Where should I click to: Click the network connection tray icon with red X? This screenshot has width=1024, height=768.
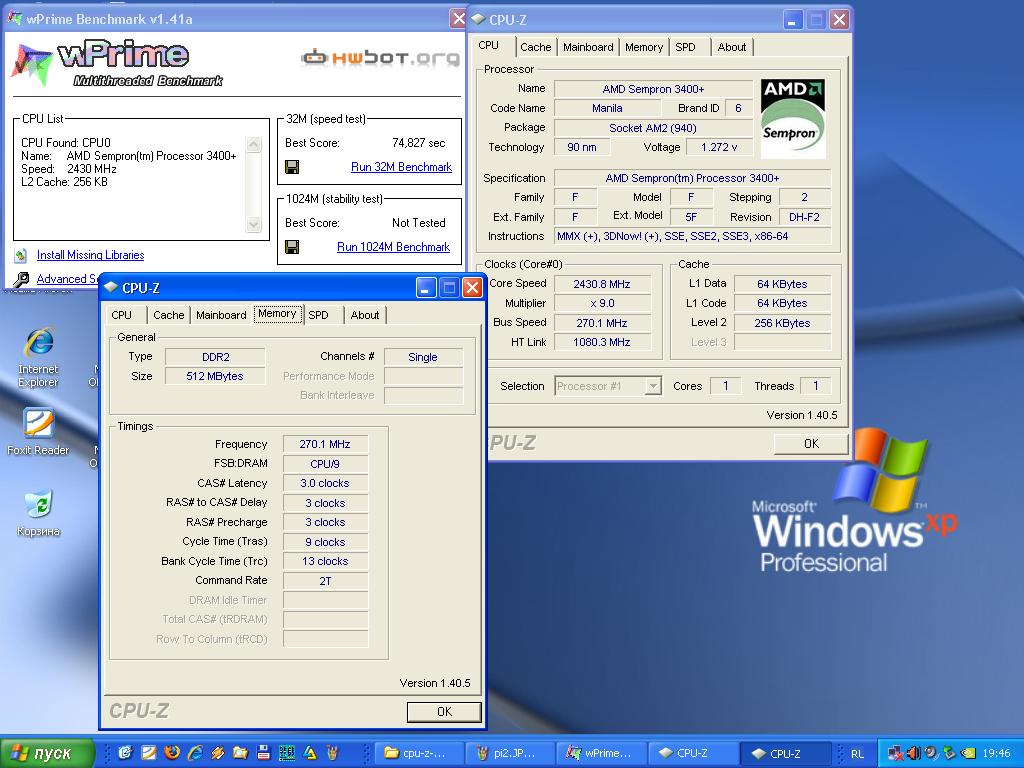pyautogui.click(x=896, y=753)
